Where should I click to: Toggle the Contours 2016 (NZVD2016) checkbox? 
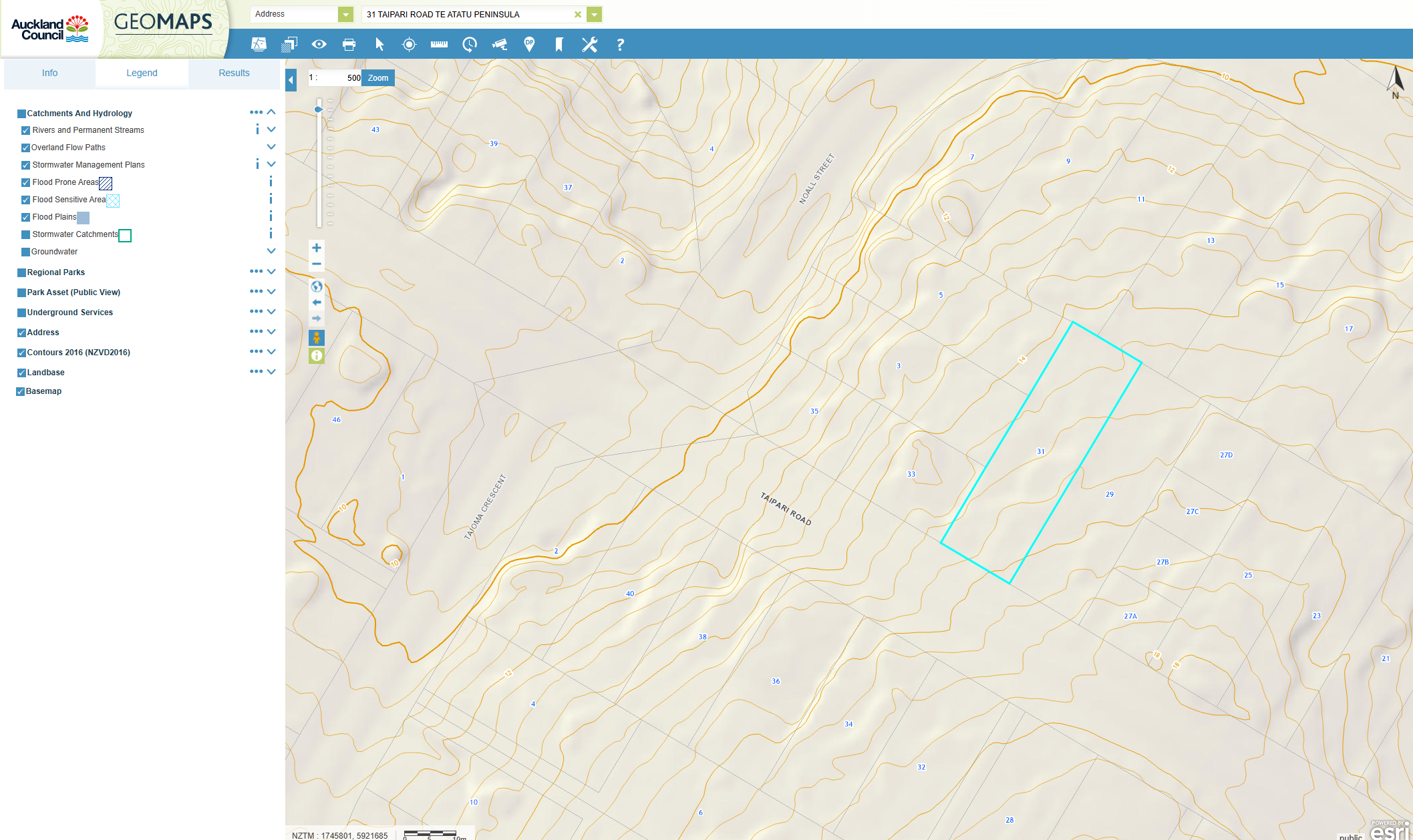pyautogui.click(x=21, y=353)
